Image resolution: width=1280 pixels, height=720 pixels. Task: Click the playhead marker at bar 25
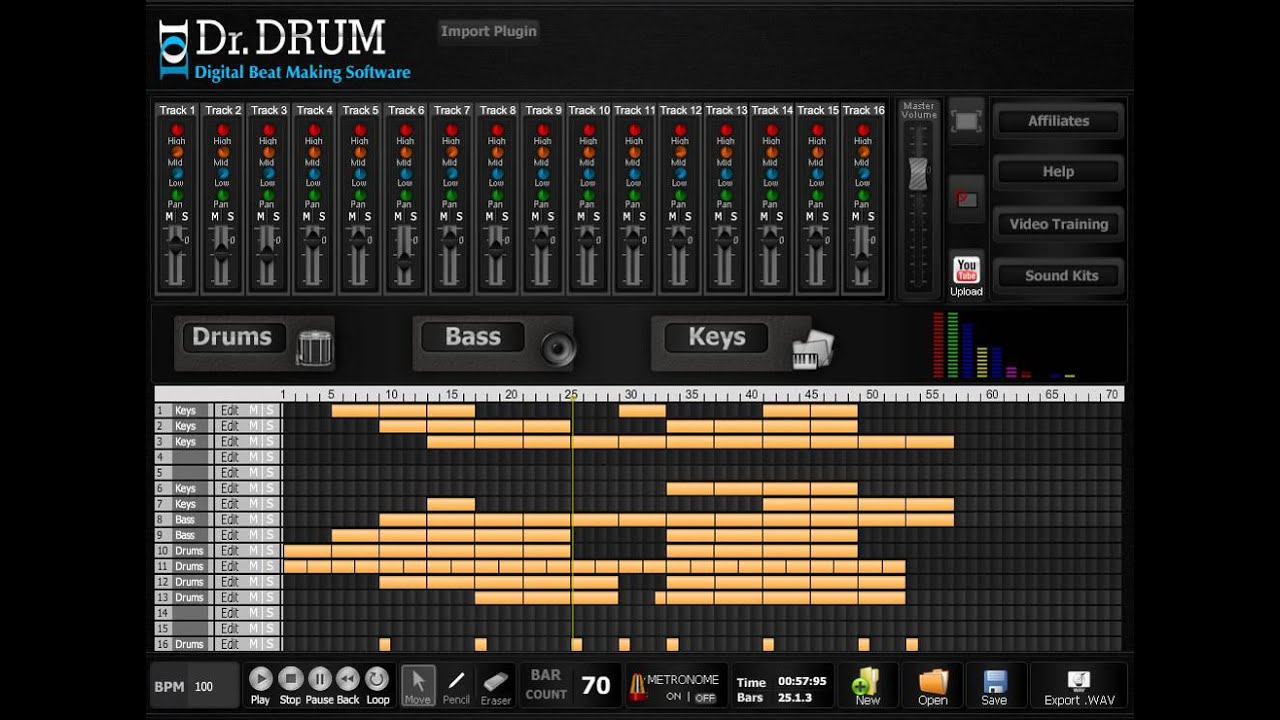[572, 394]
